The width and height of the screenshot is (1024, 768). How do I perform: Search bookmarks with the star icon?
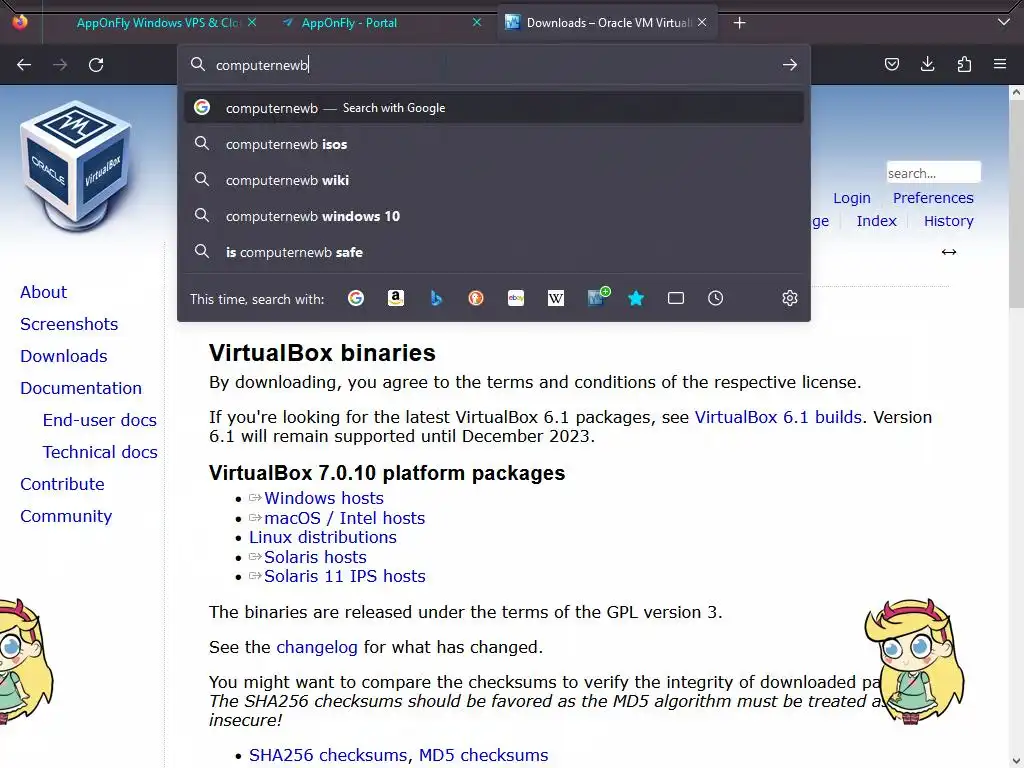point(636,298)
